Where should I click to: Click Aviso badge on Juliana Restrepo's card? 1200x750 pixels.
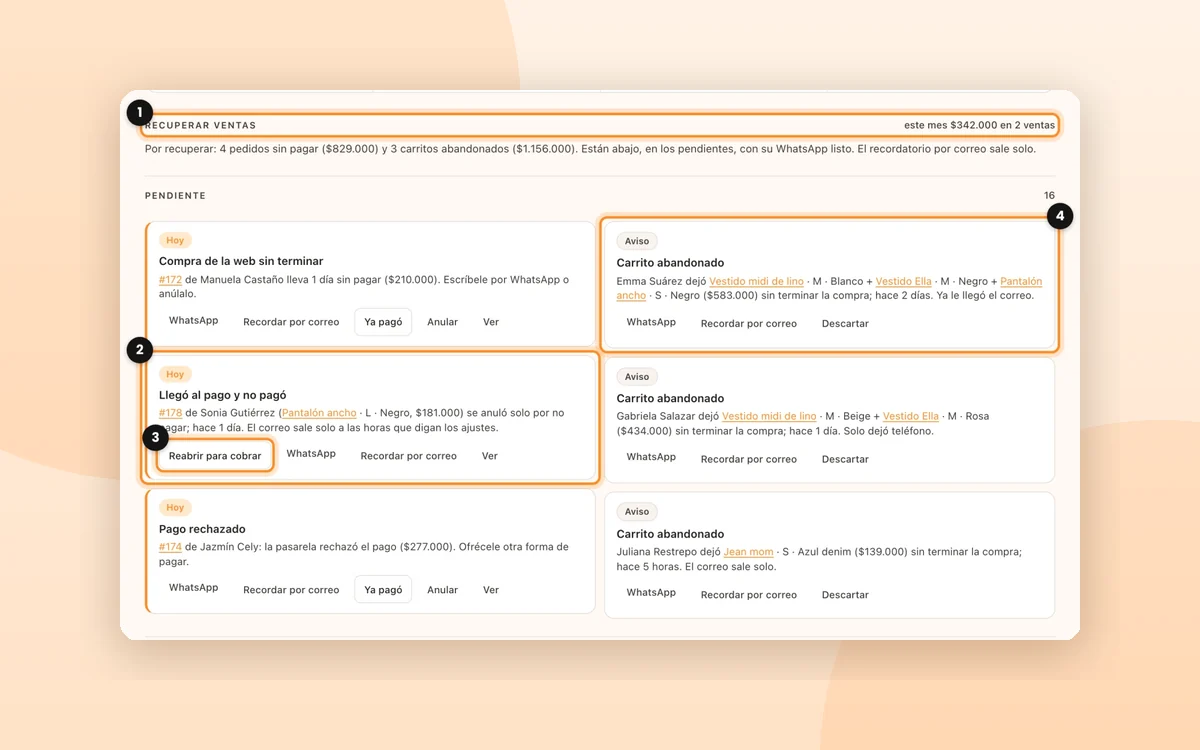[x=637, y=512]
